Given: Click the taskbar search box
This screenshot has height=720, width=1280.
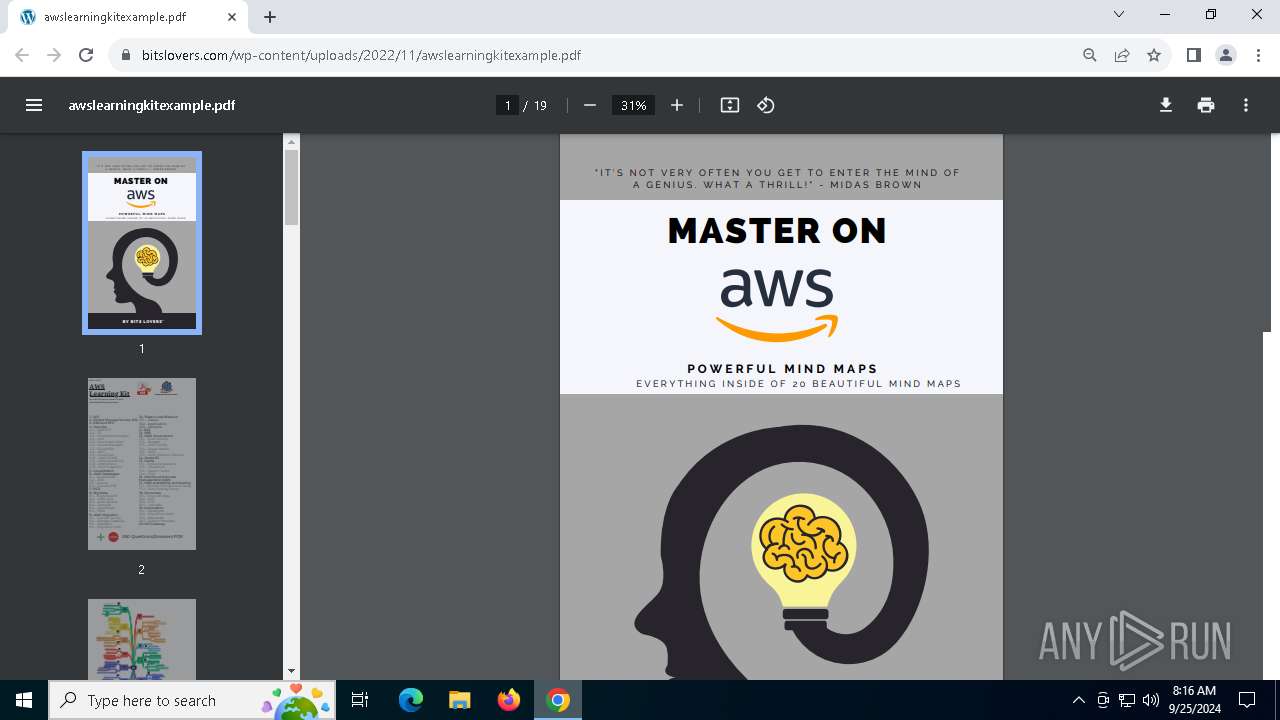Looking at the screenshot, I should click(191, 700).
